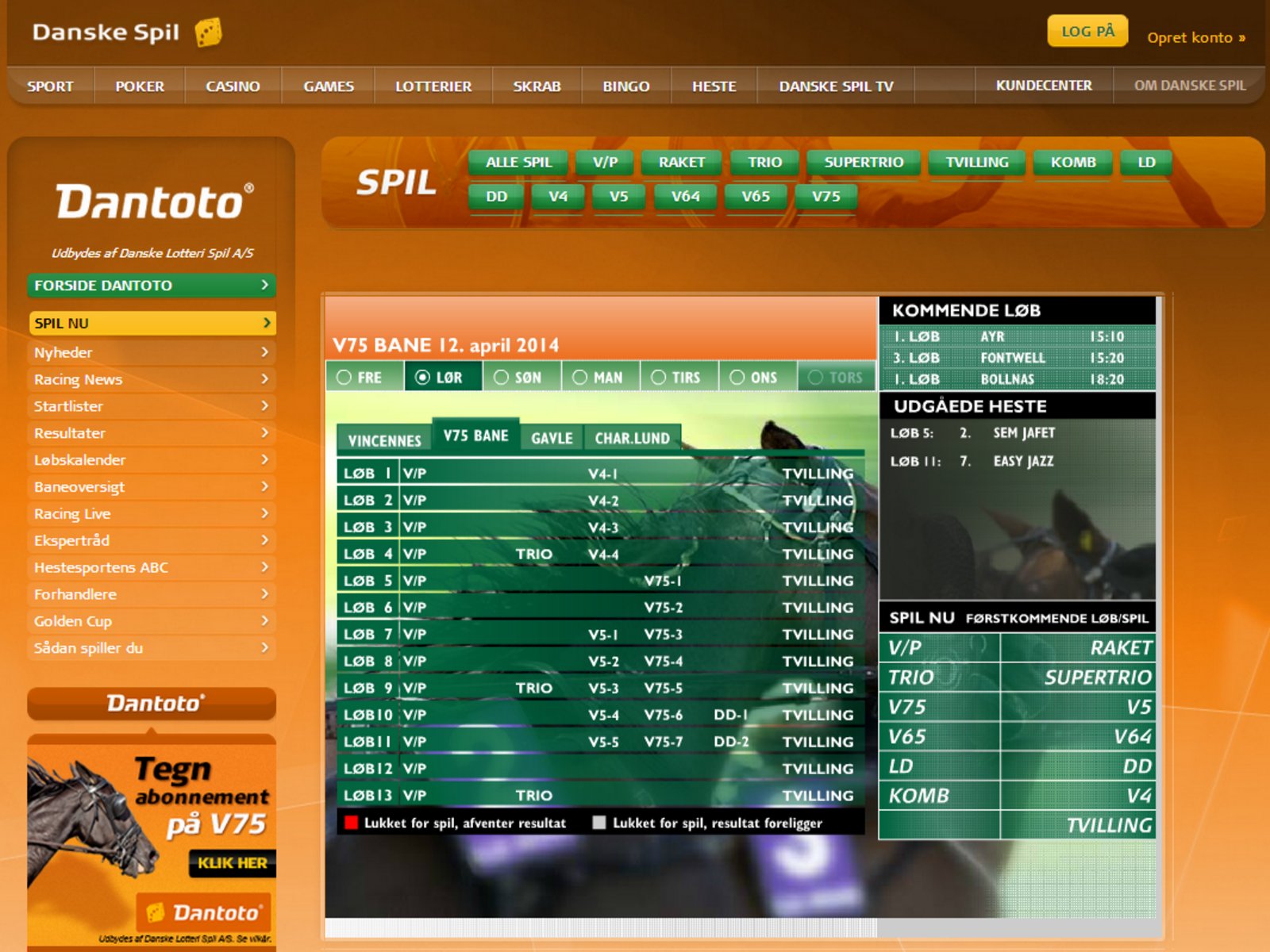Click RAKET in the Spil Nu panel

pyautogui.click(x=1120, y=648)
